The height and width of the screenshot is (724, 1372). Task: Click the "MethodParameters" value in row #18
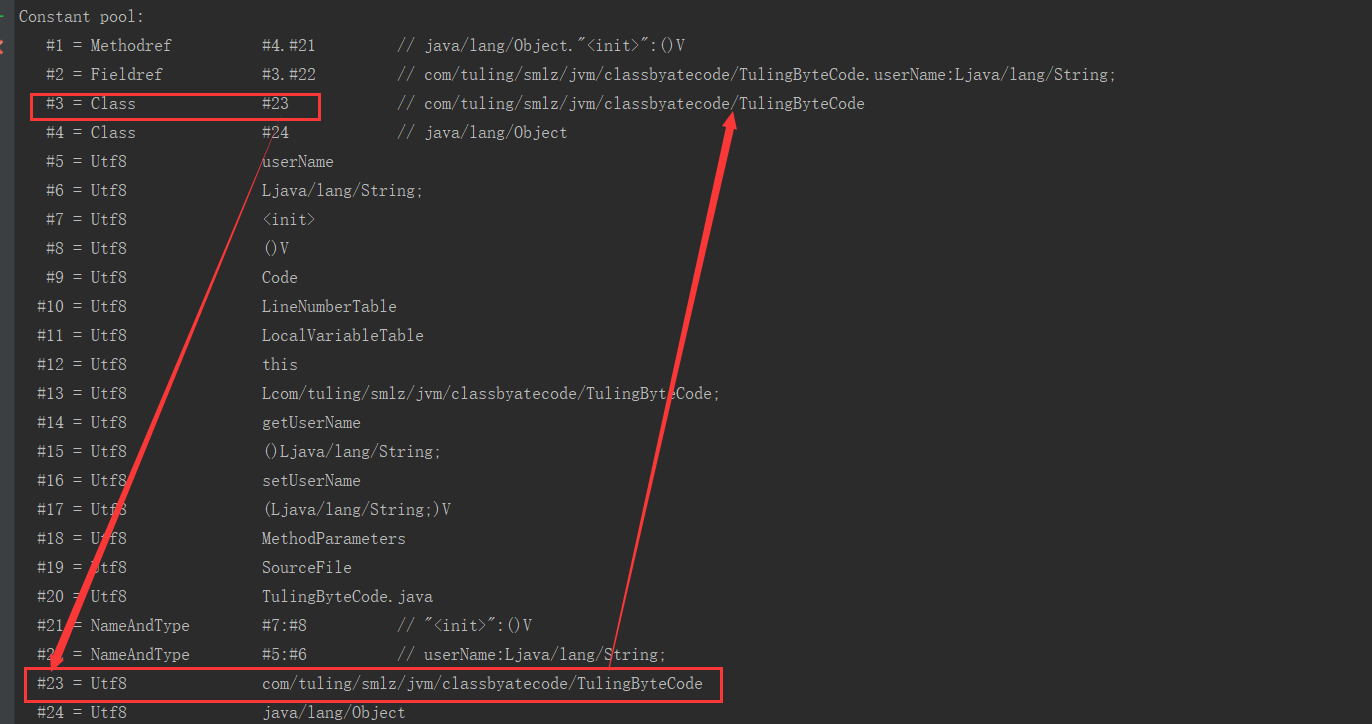(334, 538)
